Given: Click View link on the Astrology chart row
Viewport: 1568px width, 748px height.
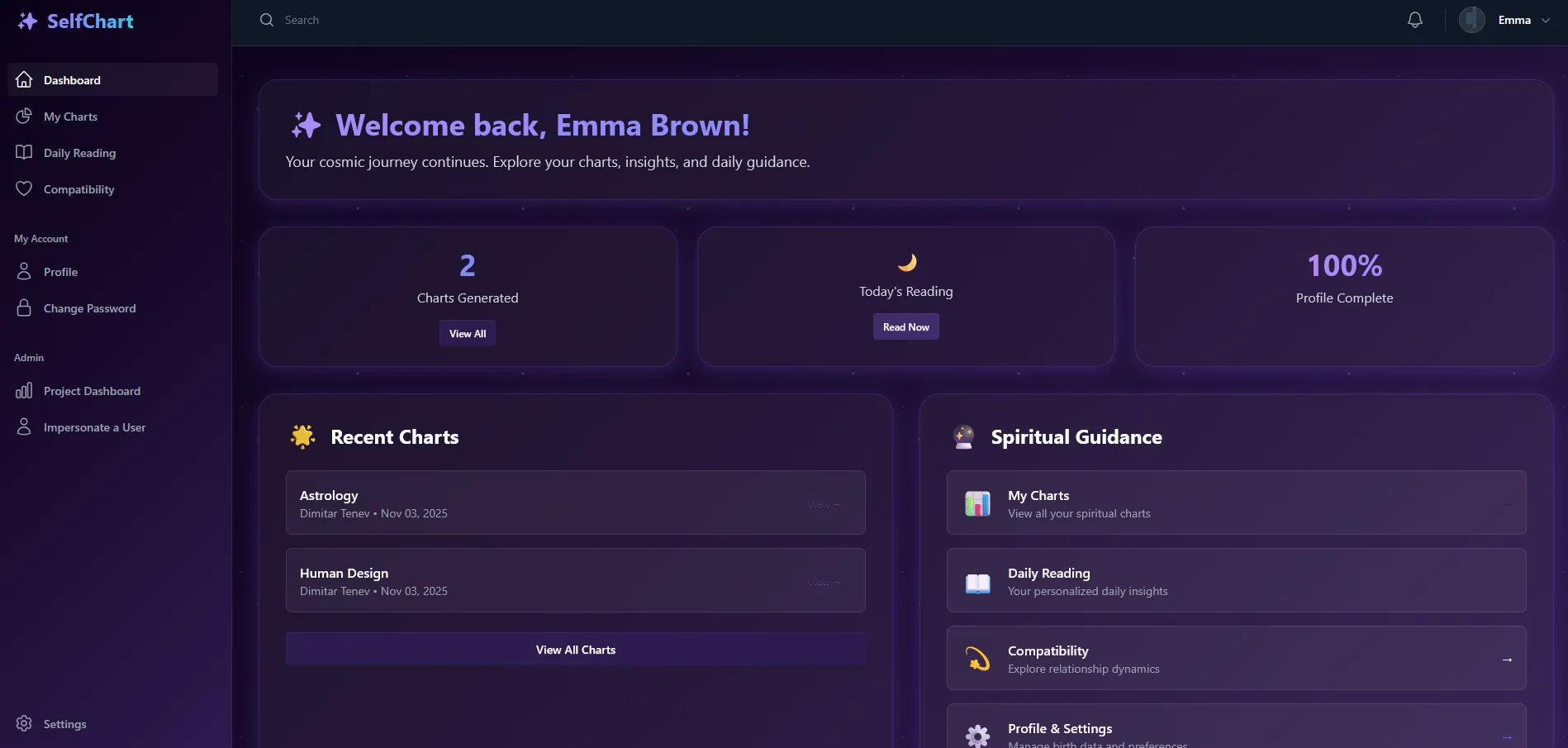Looking at the screenshot, I should point(824,504).
